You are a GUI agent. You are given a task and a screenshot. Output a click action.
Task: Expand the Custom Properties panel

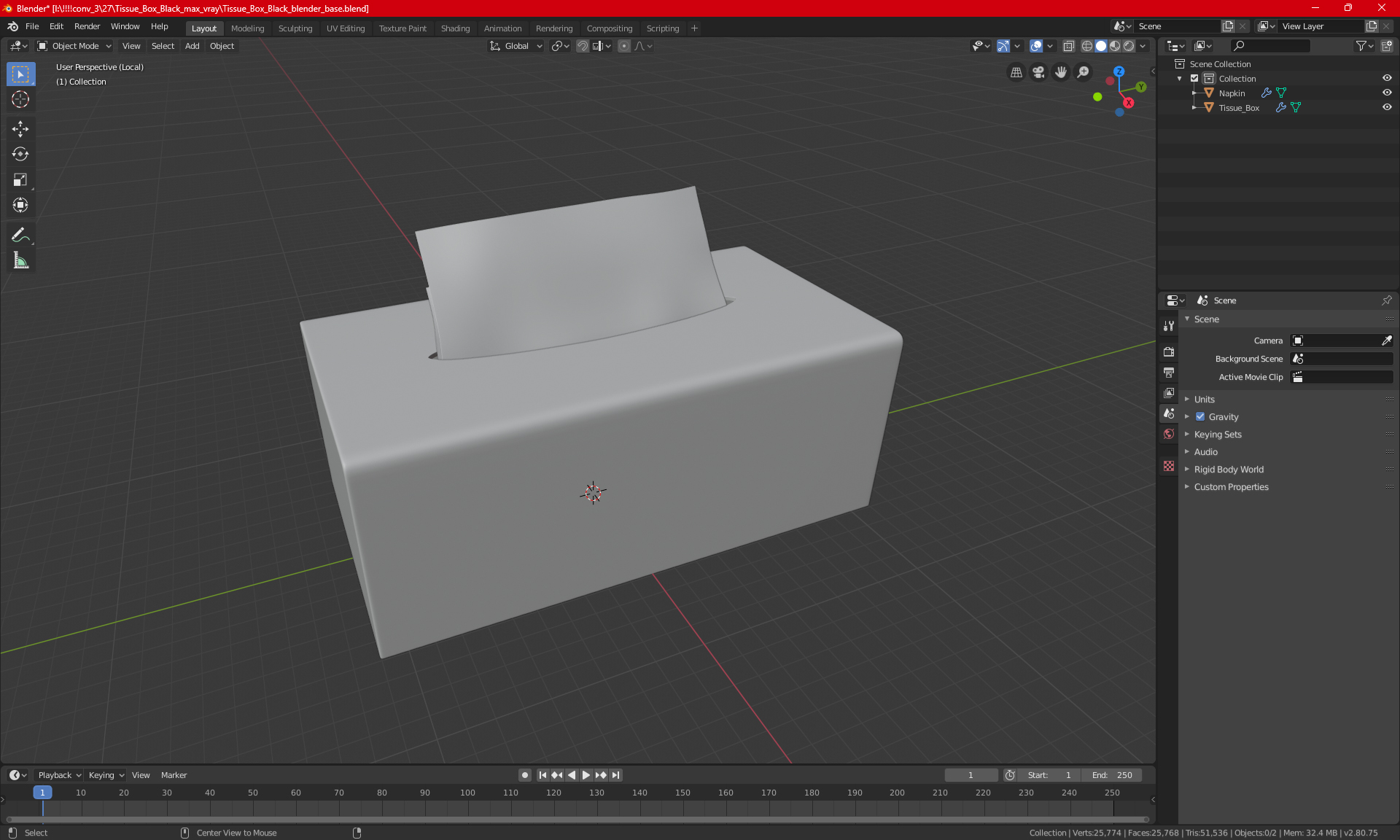point(1231,487)
